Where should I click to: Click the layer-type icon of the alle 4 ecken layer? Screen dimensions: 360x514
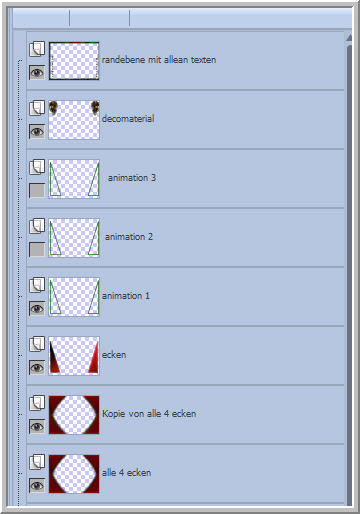[37, 462]
